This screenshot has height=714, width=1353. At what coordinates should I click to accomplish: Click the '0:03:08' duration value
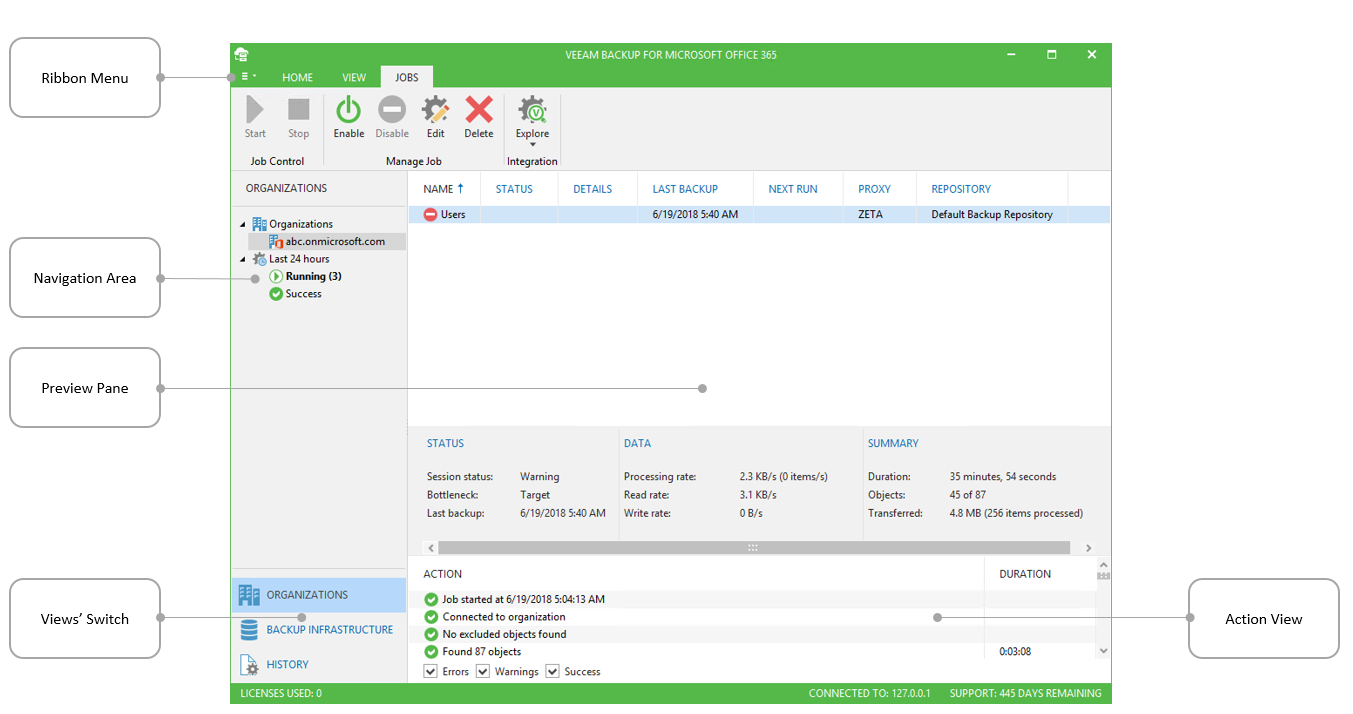pos(1015,652)
